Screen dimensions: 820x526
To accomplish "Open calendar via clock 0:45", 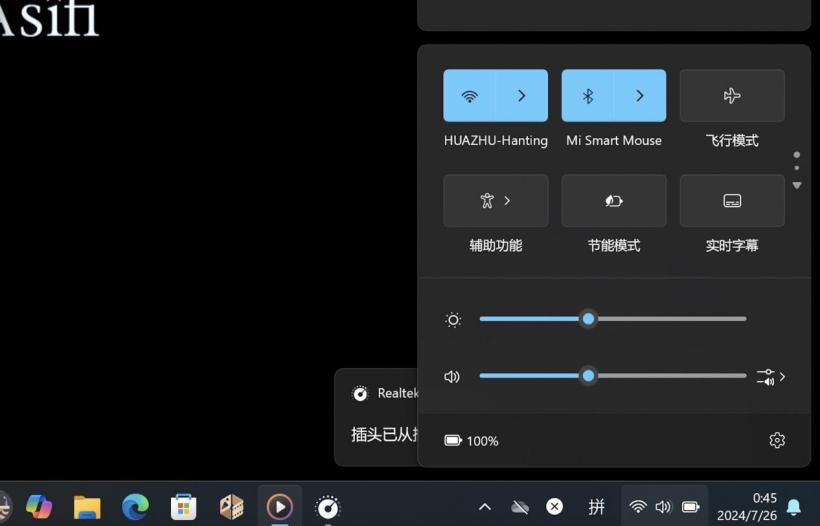I will 747,507.
